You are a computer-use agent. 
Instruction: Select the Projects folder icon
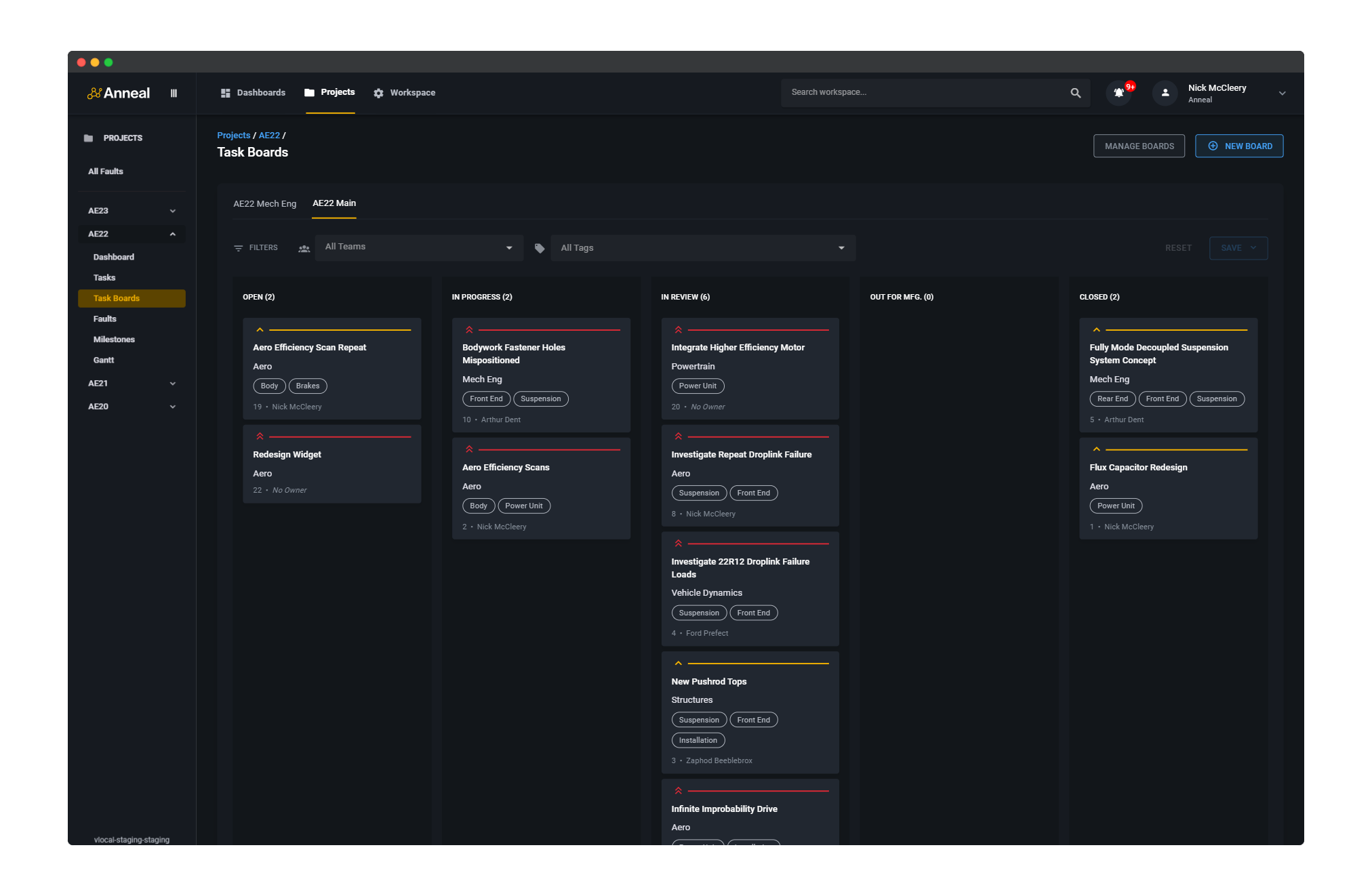pyautogui.click(x=309, y=92)
